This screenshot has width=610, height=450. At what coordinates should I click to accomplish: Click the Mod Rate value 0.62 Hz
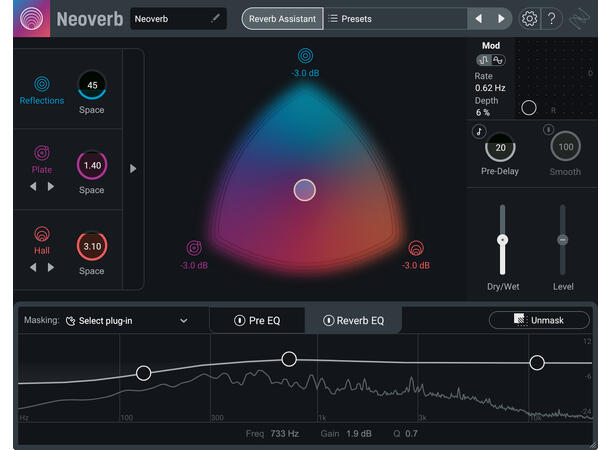click(x=490, y=88)
